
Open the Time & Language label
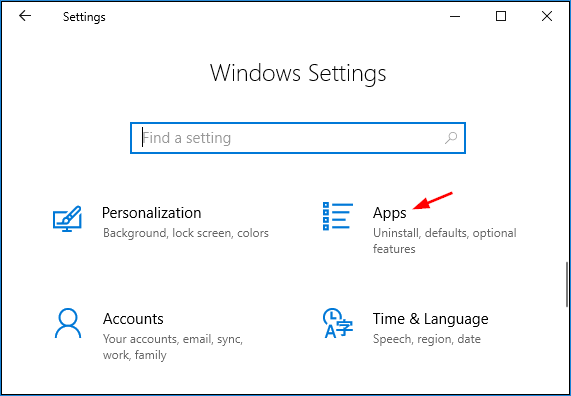(430, 319)
